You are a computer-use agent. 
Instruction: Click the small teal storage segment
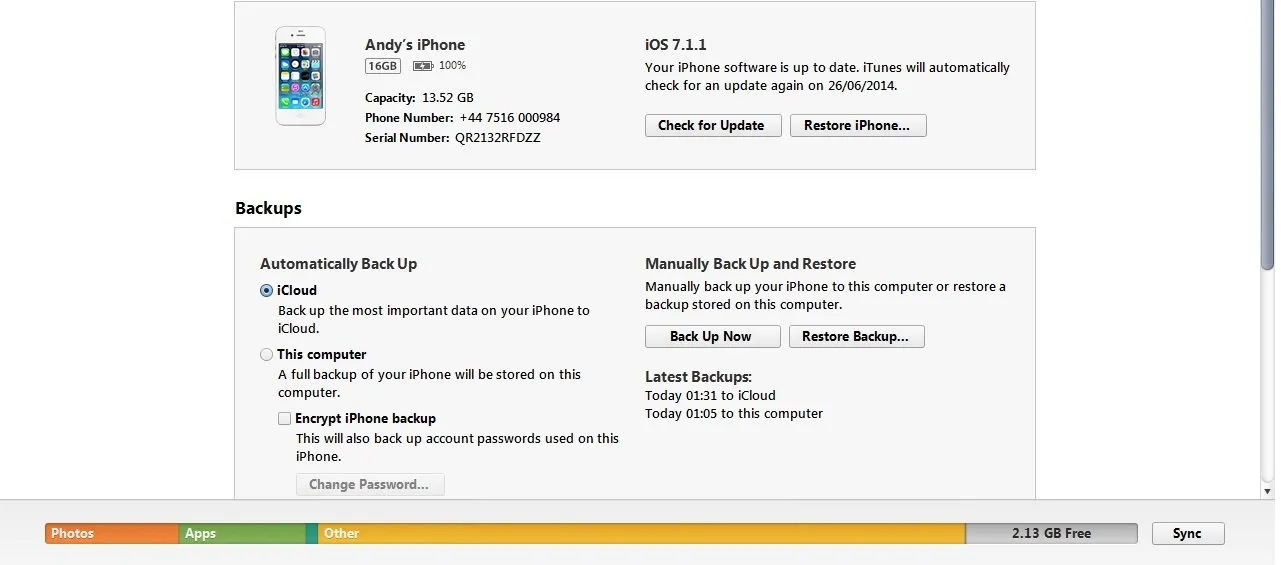point(311,533)
